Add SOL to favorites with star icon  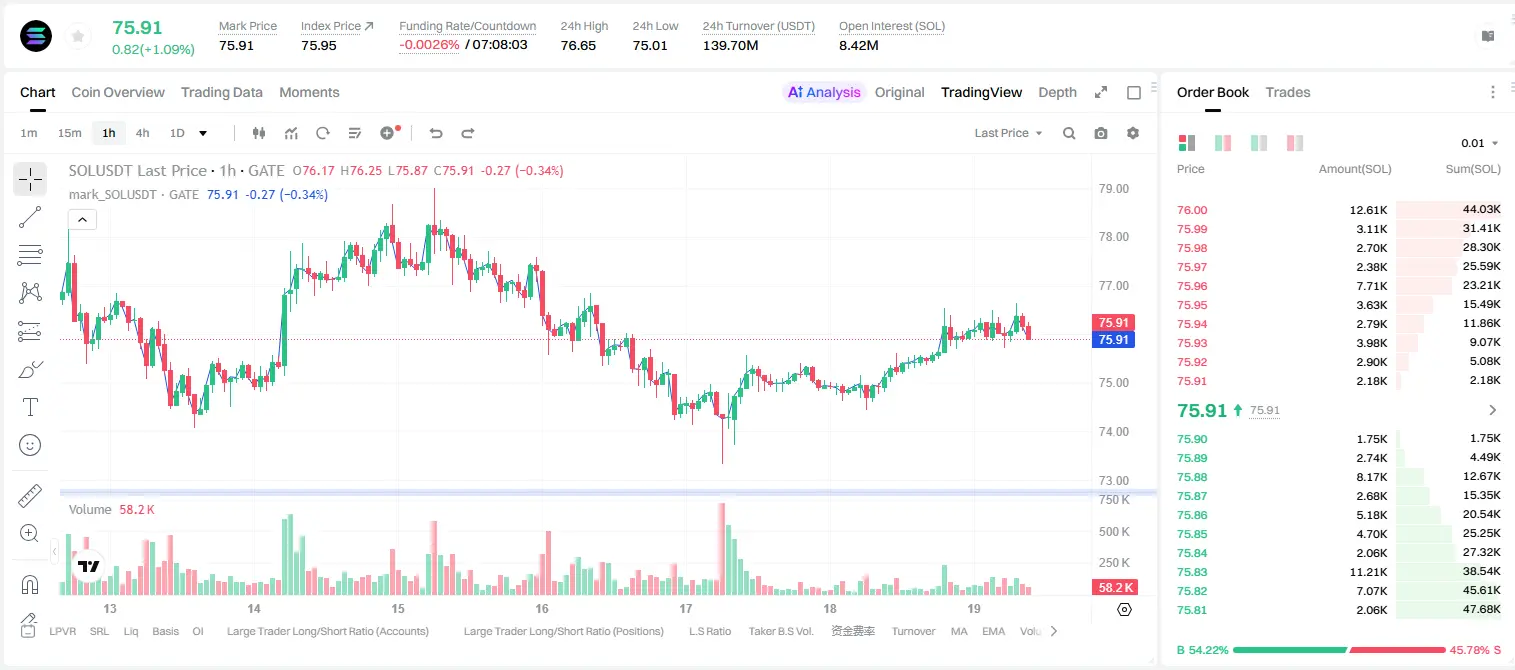click(x=78, y=37)
